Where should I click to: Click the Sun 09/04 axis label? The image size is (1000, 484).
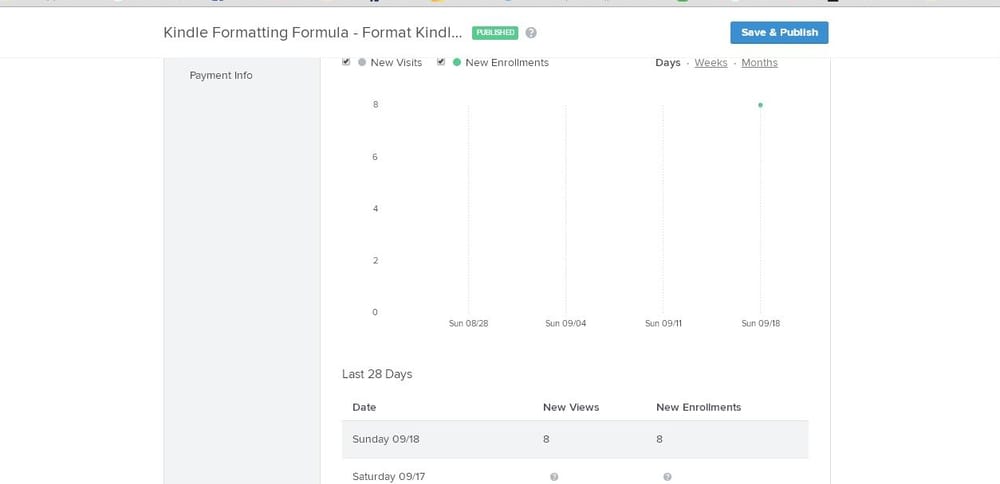tap(566, 323)
